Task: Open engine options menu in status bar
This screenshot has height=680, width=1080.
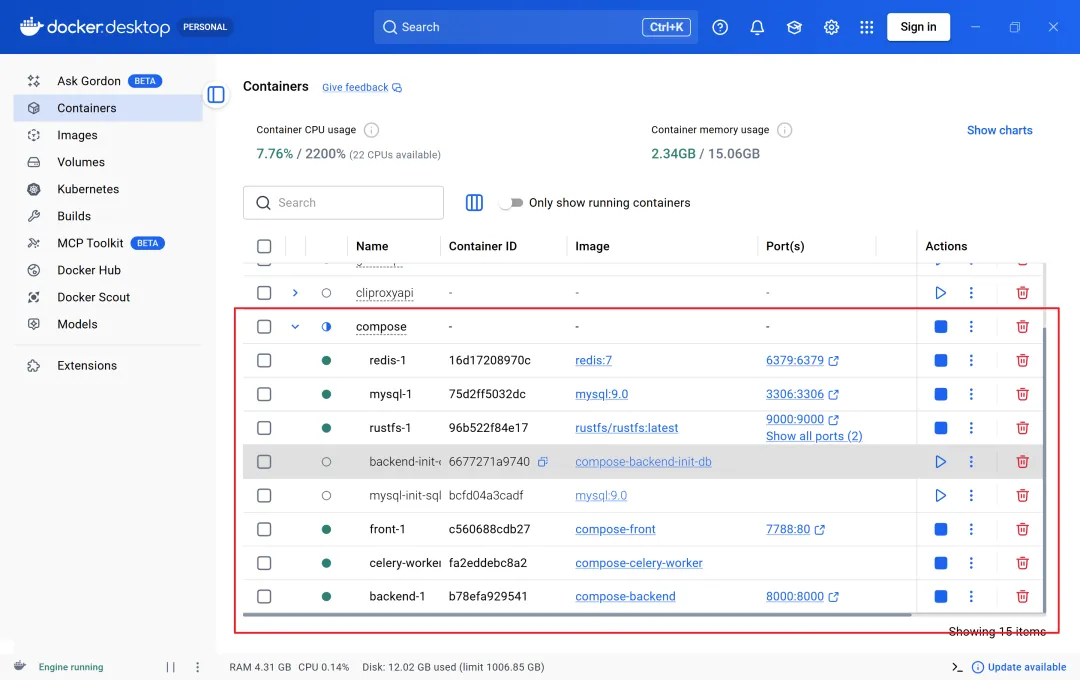Action: point(197,667)
